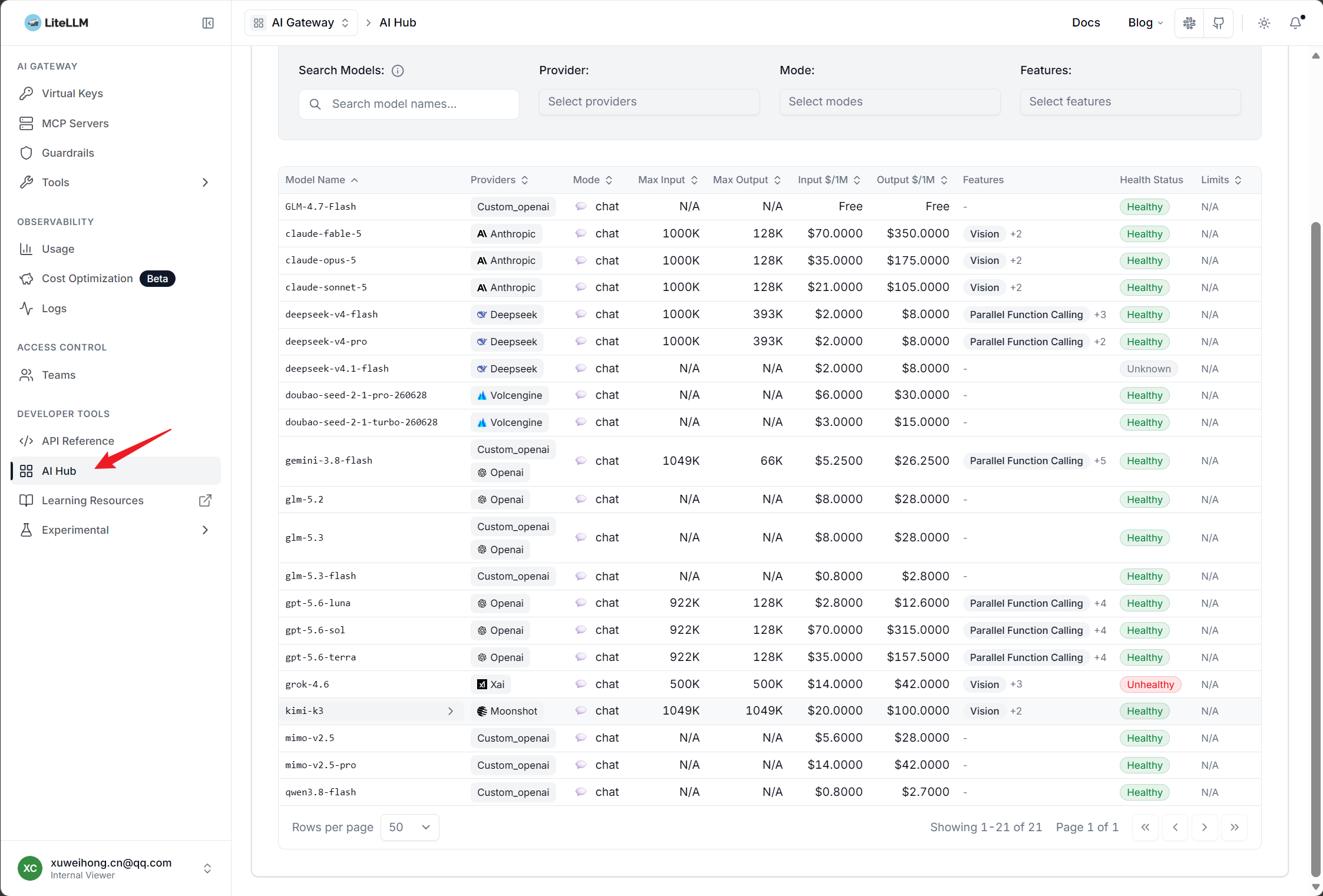Open the Blog dropdown menu
The image size is (1323, 896).
pos(1146,23)
